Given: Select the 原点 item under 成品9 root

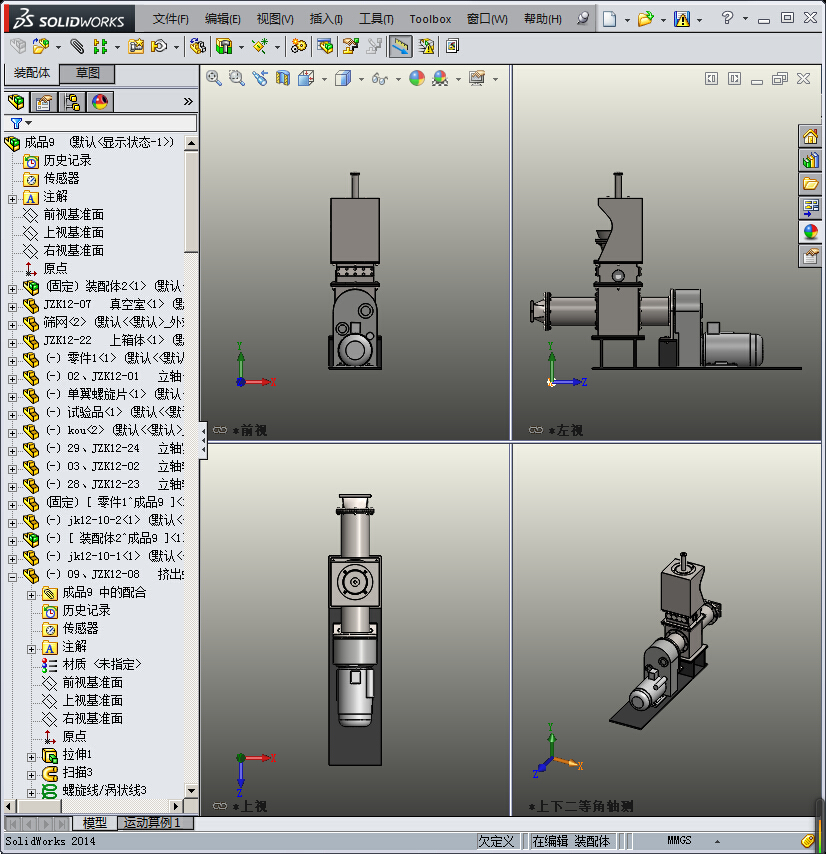Looking at the screenshot, I should tap(55, 269).
